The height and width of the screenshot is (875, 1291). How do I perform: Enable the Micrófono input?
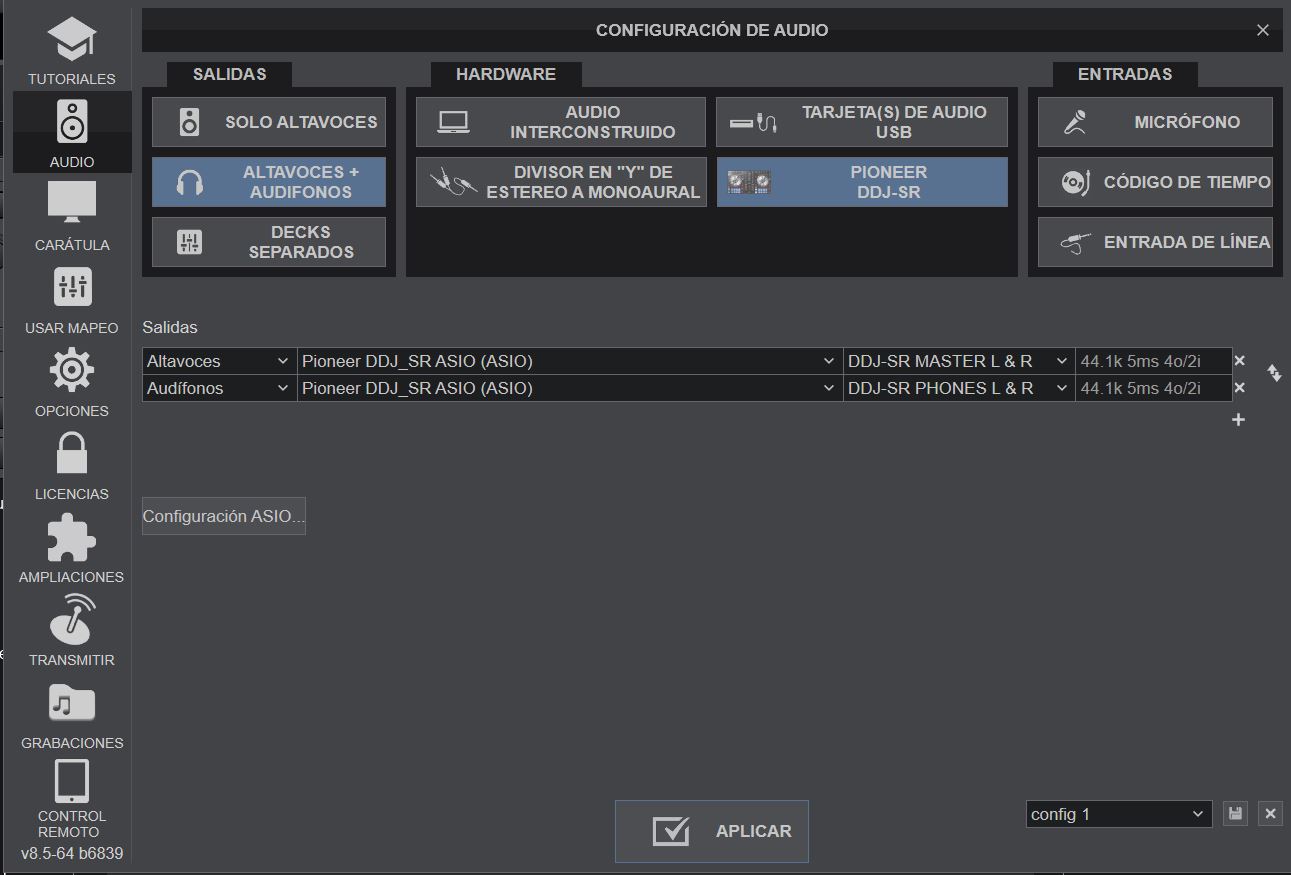coord(1155,122)
